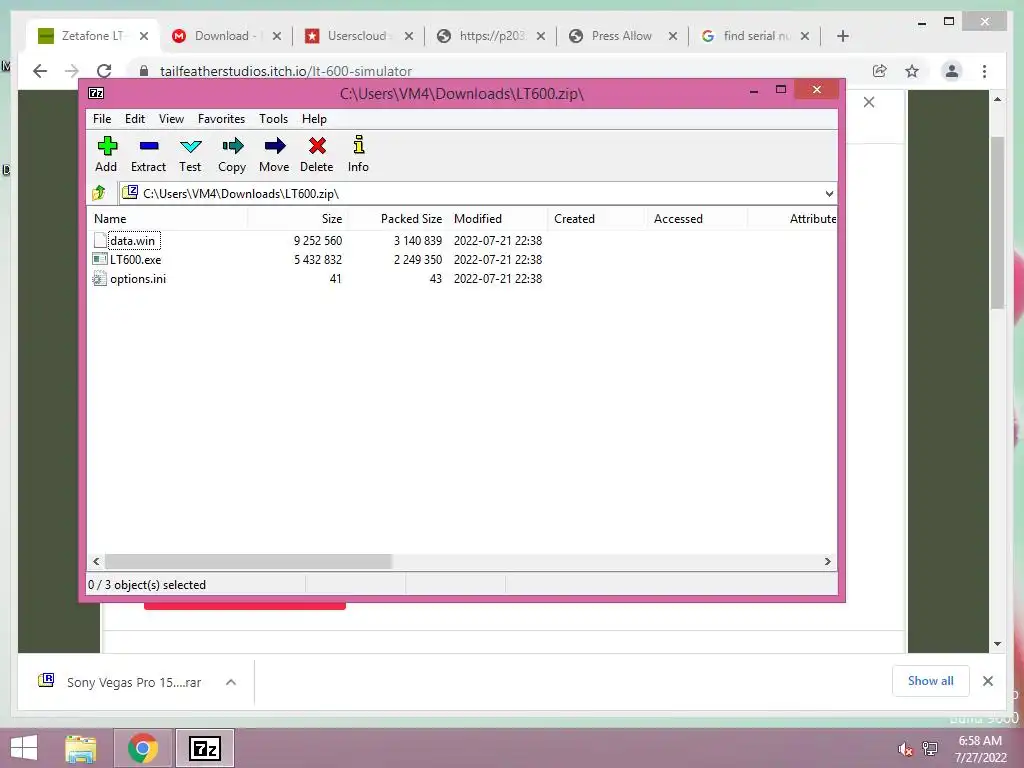Open Chrome three-dot menu
Image resolution: width=1024 pixels, height=768 pixels.
click(x=984, y=71)
